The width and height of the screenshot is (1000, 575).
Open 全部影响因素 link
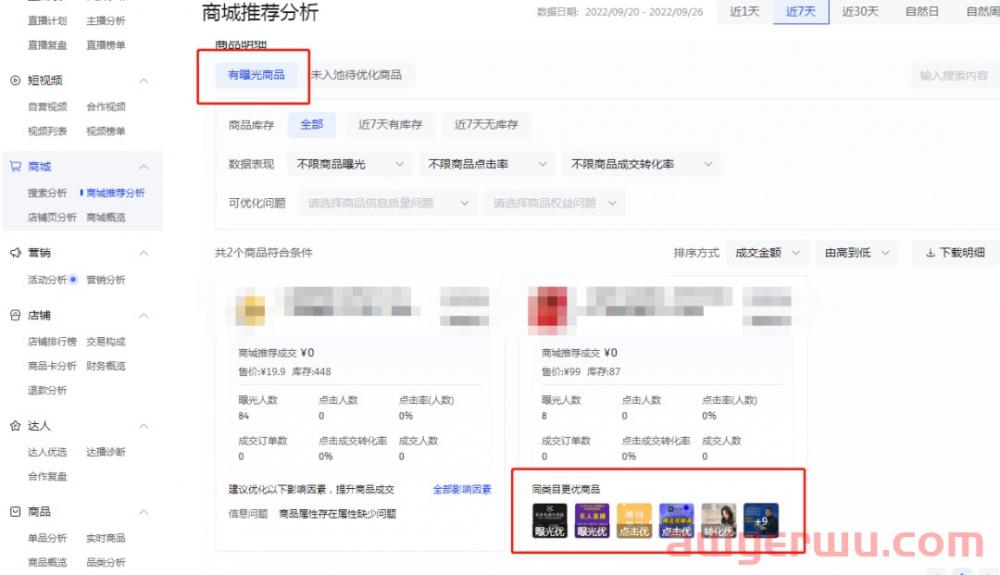point(461,489)
